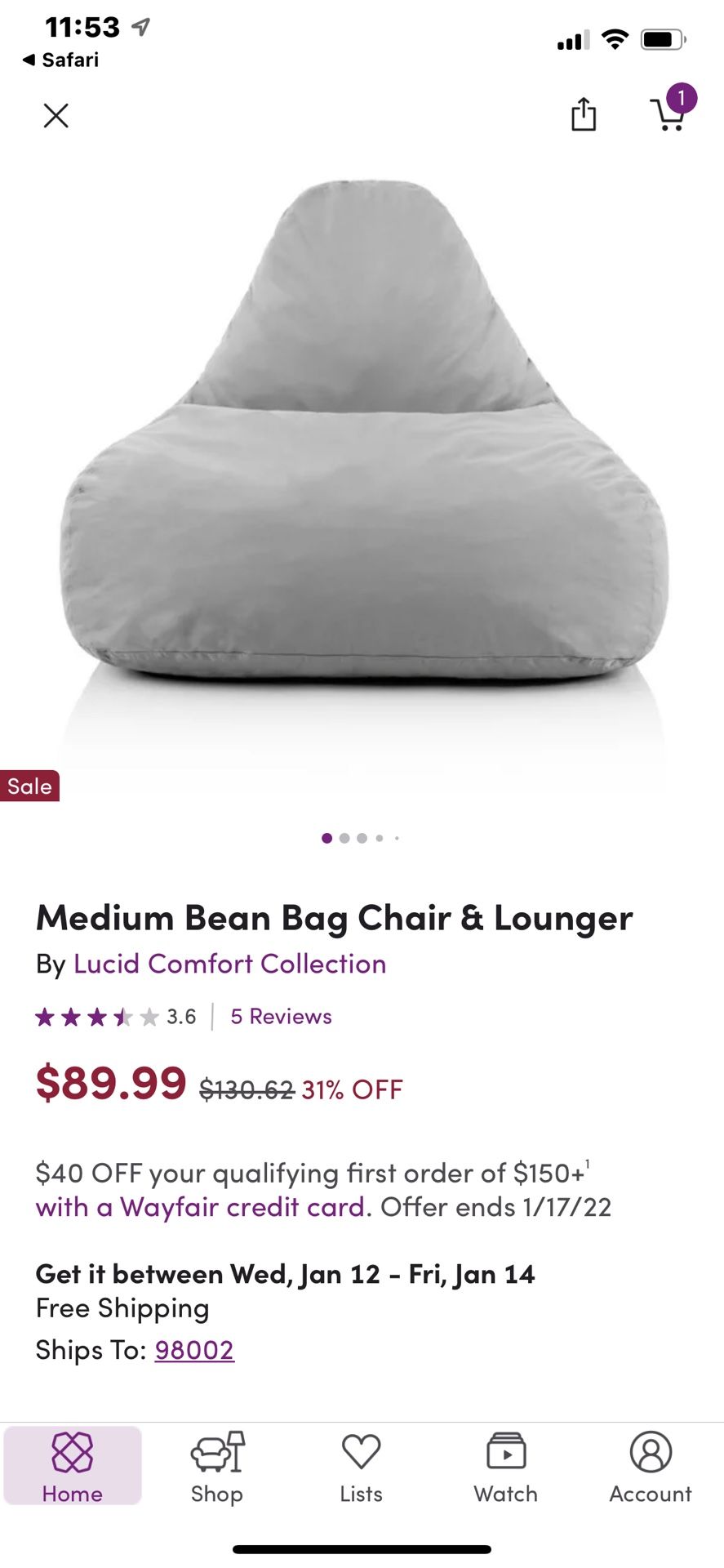Viewport: 724px width, 1568px height.
Task: Select the Home tab
Action: point(73,1467)
